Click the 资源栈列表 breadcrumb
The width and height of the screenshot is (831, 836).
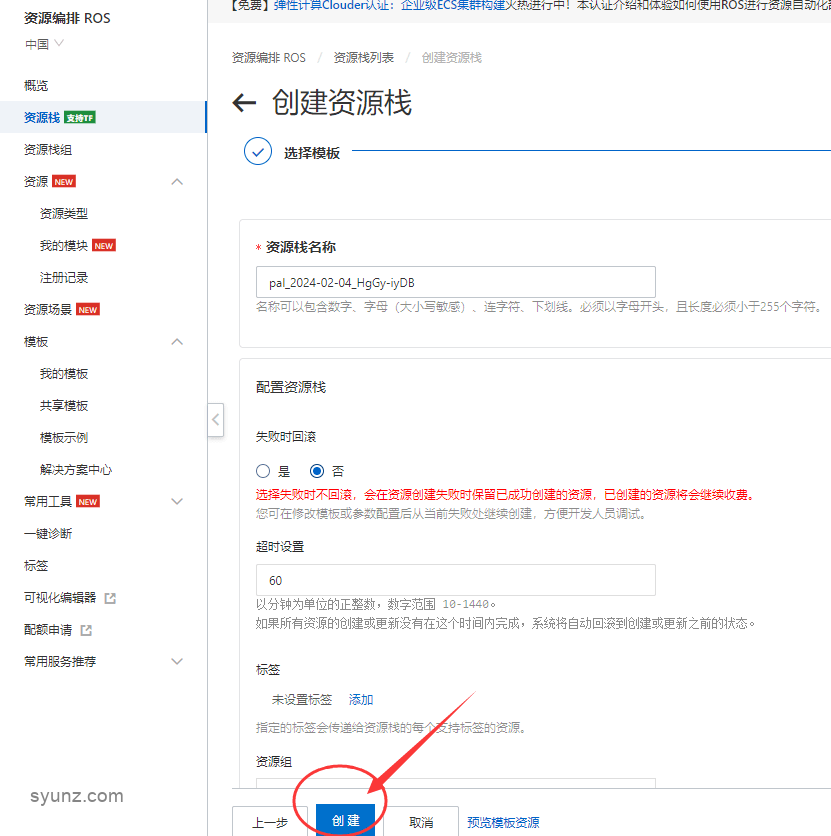coord(364,58)
